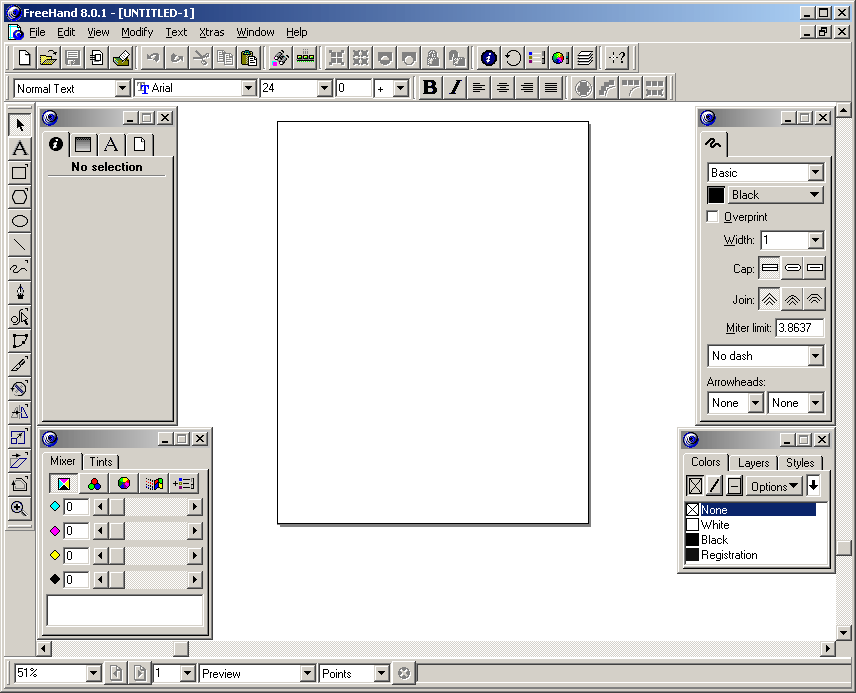Open the Normal Text style dropdown
856x693 pixels.
[x=122, y=88]
